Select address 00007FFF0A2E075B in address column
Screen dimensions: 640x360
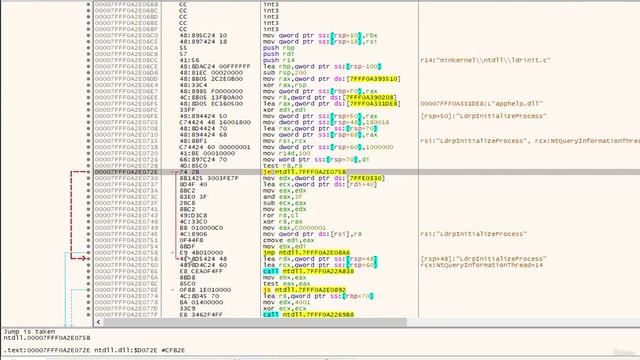point(127,259)
